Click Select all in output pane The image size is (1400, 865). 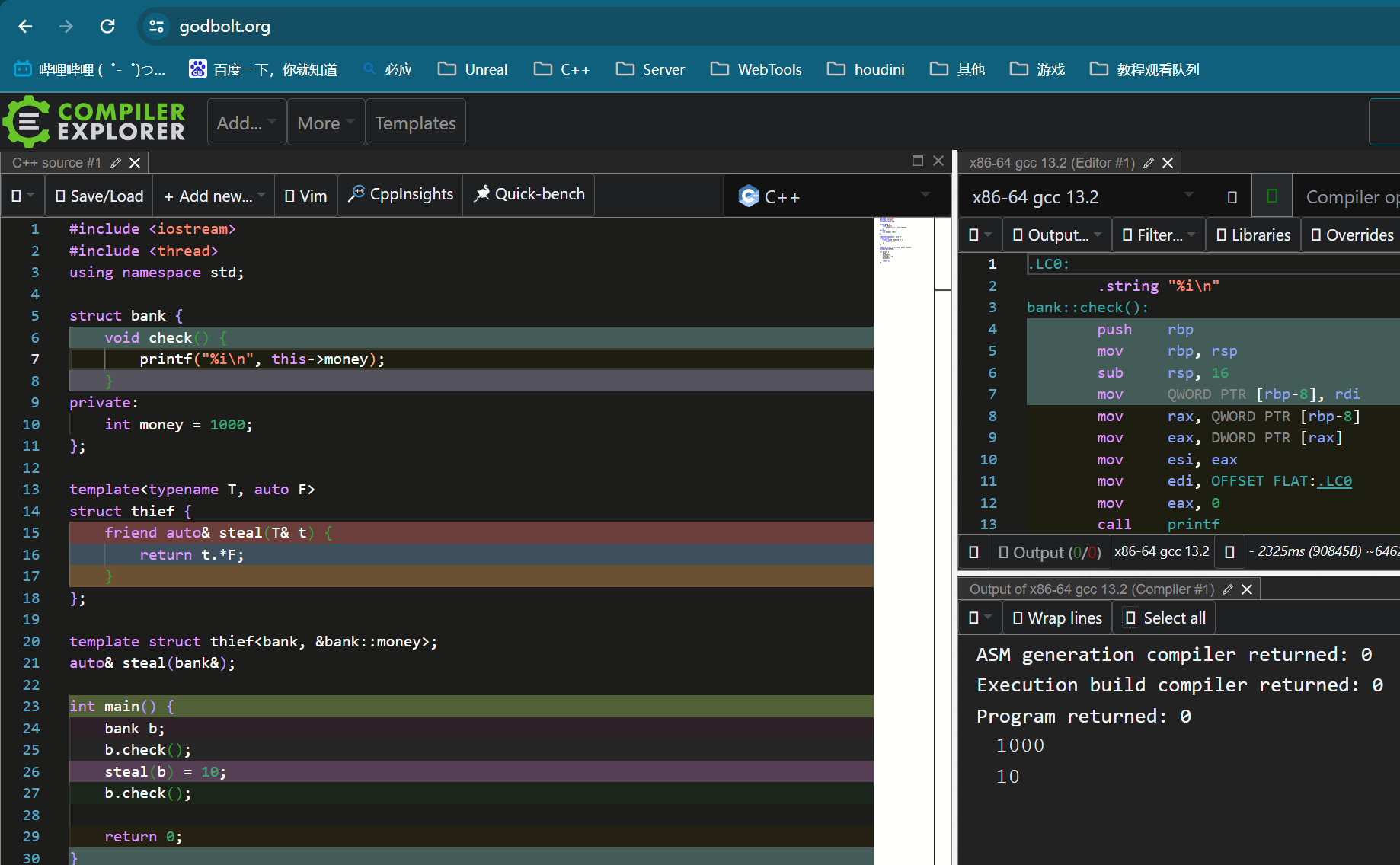[x=1165, y=618]
